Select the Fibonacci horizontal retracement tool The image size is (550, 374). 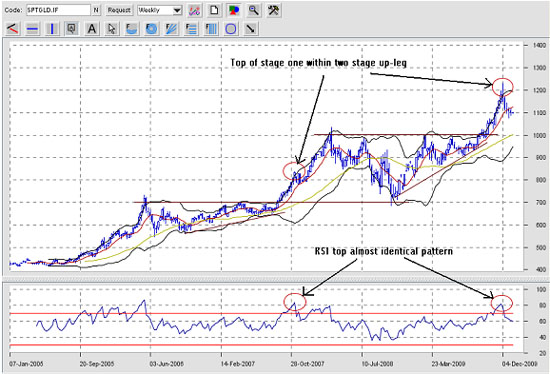191,29
